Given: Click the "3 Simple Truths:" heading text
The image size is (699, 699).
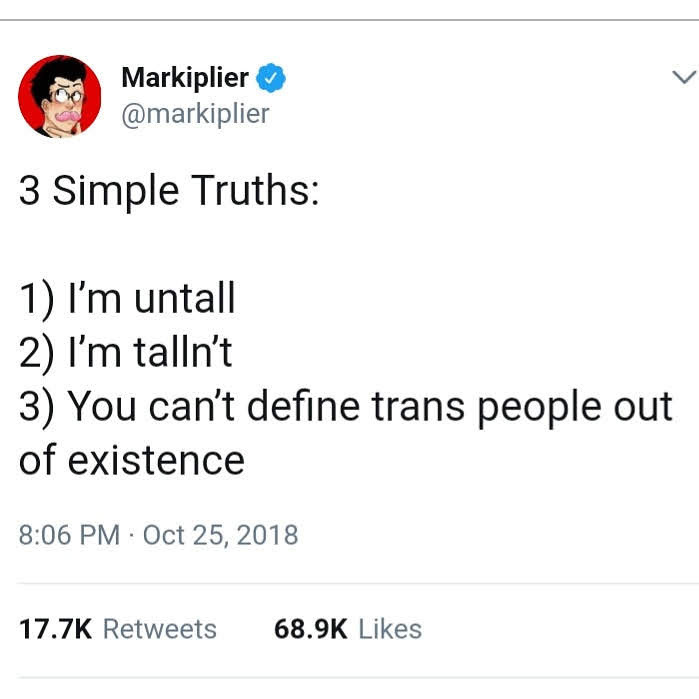Looking at the screenshot, I should (169, 190).
